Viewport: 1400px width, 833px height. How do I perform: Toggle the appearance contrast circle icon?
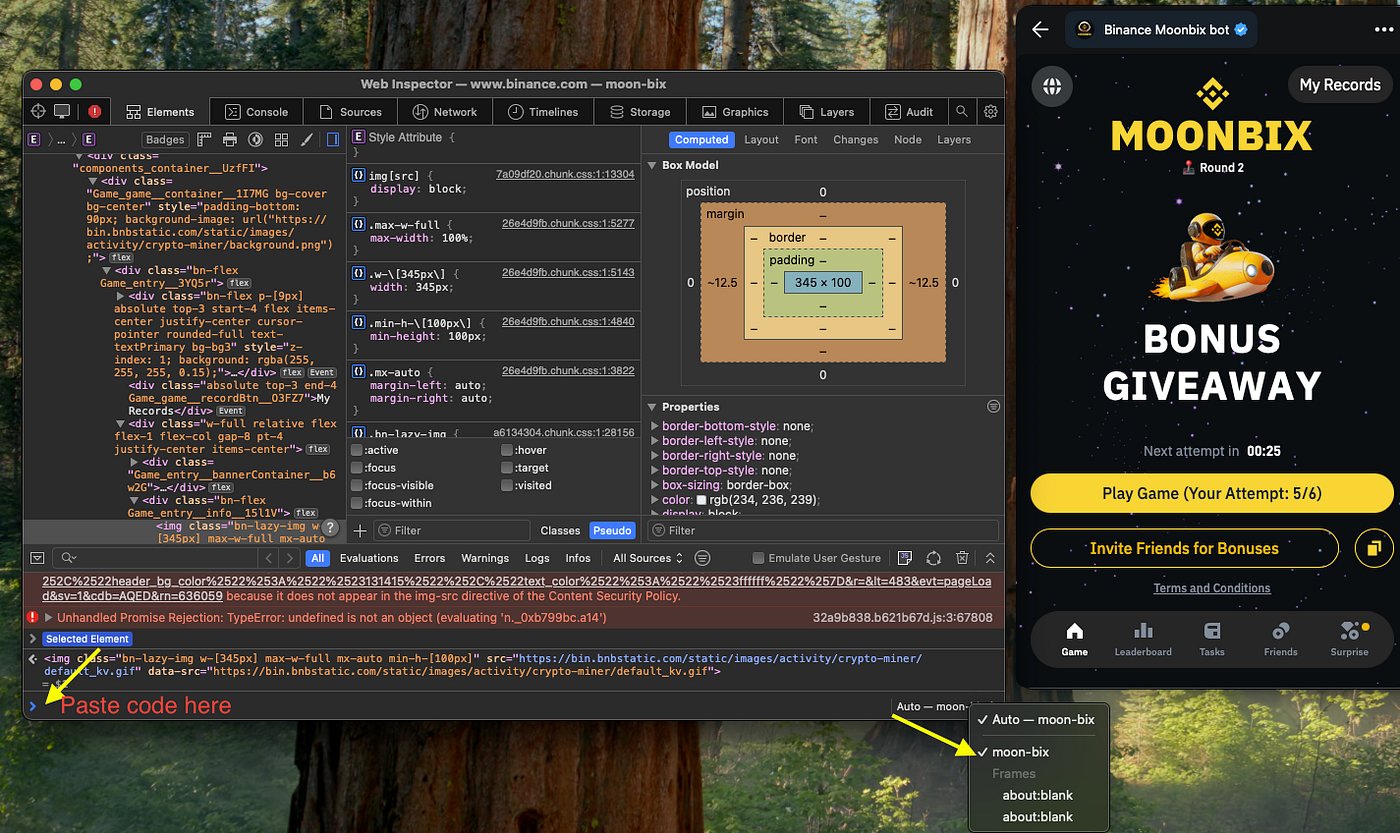pos(255,140)
